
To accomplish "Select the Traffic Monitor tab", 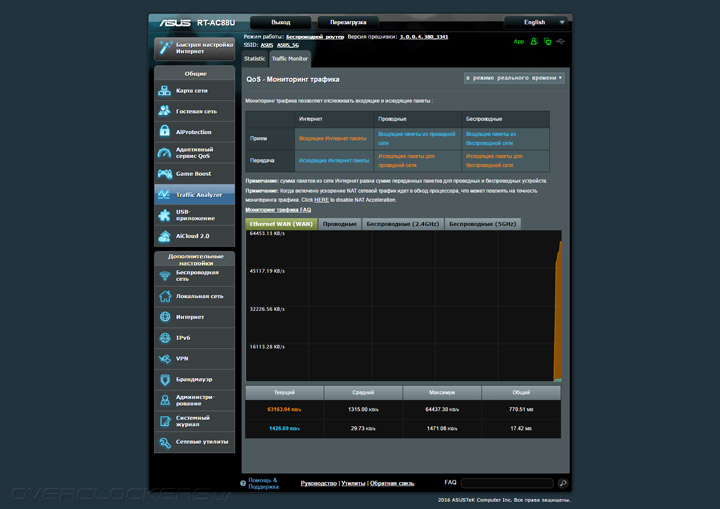I will [290, 59].
